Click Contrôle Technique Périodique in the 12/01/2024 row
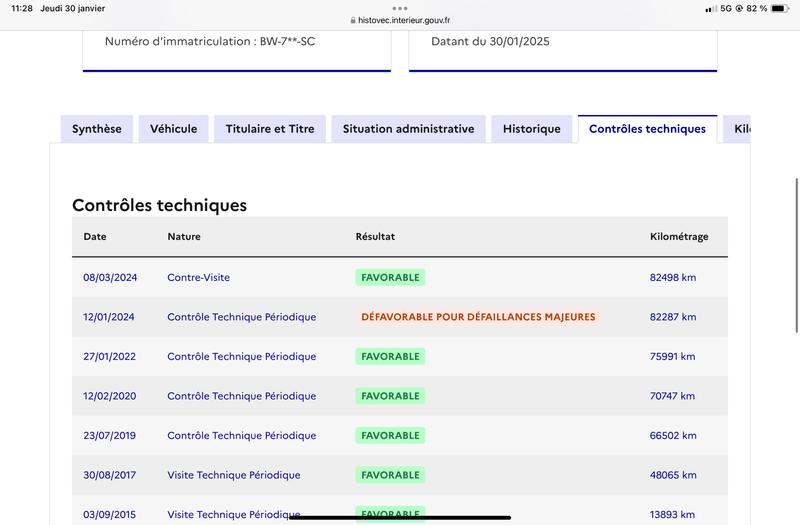800x525 pixels. (x=242, y=317)
